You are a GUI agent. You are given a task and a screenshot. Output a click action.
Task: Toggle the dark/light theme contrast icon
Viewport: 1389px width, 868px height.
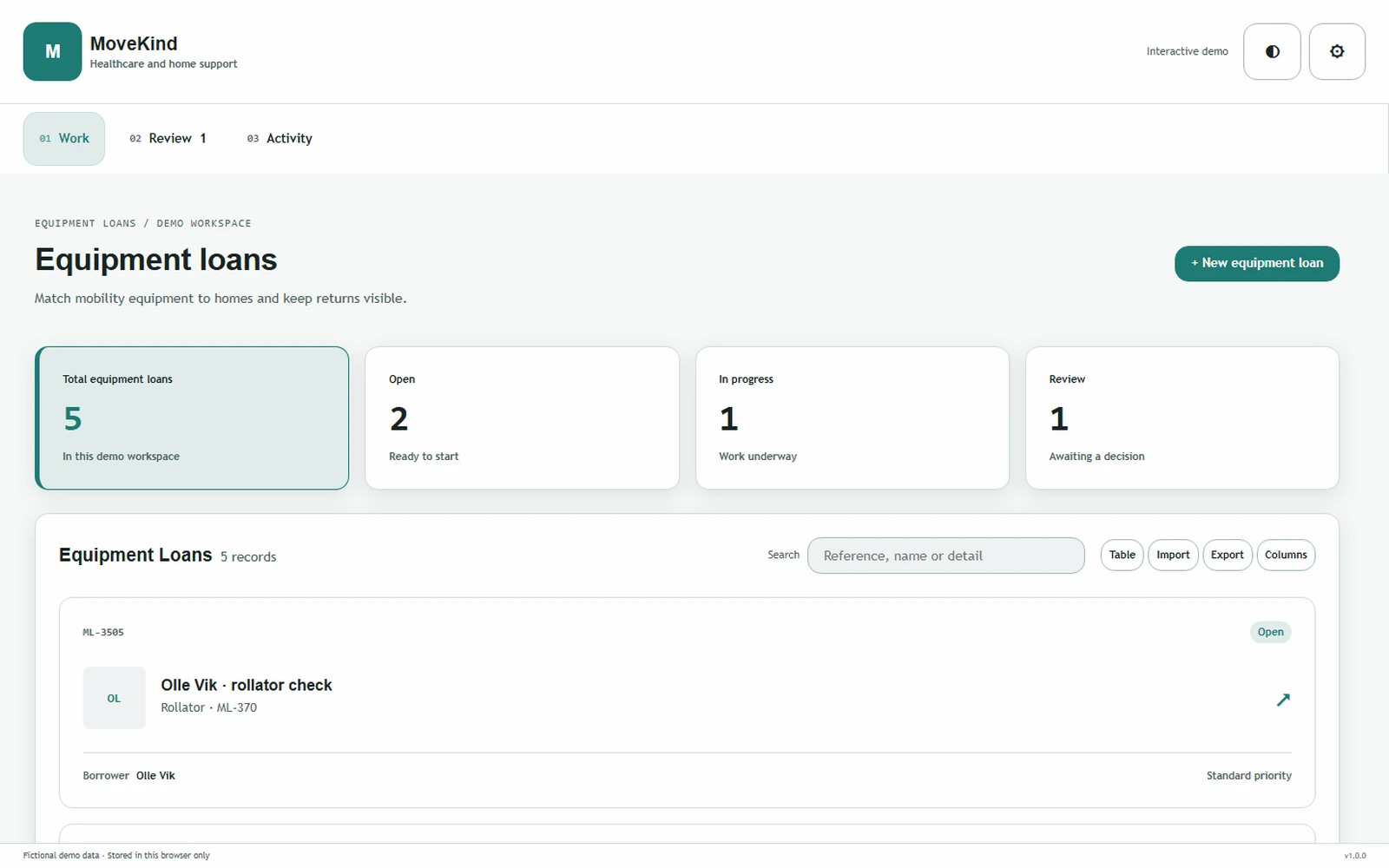click(x=1272, y=51)
